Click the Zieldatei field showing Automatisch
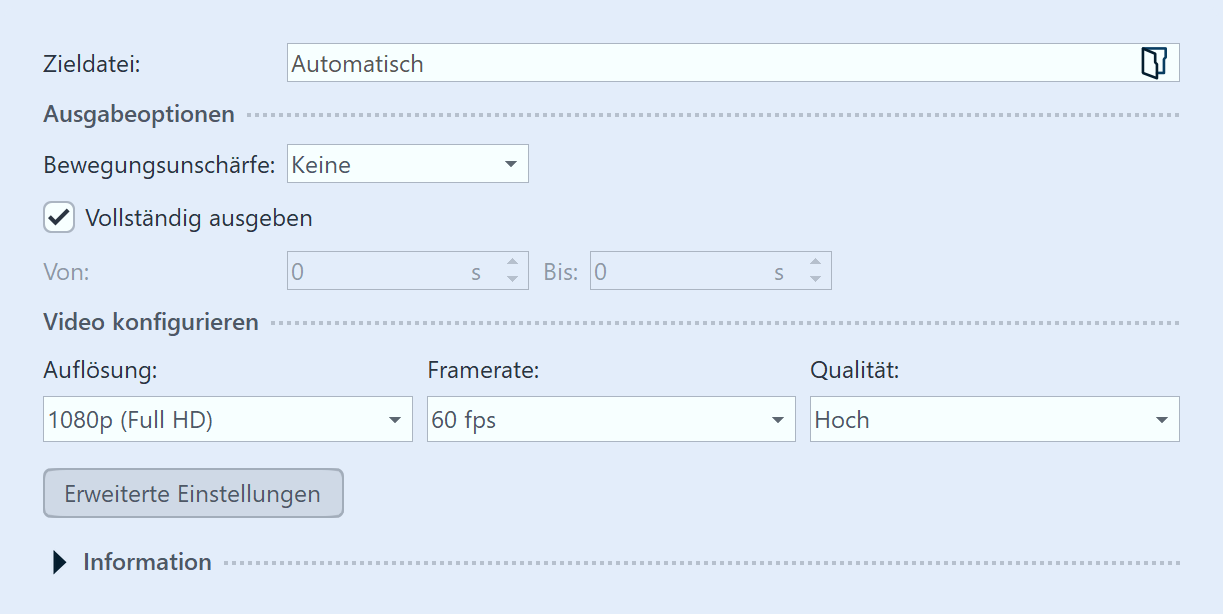Viewport: 1223px width, 614px height. click(700, 63)
